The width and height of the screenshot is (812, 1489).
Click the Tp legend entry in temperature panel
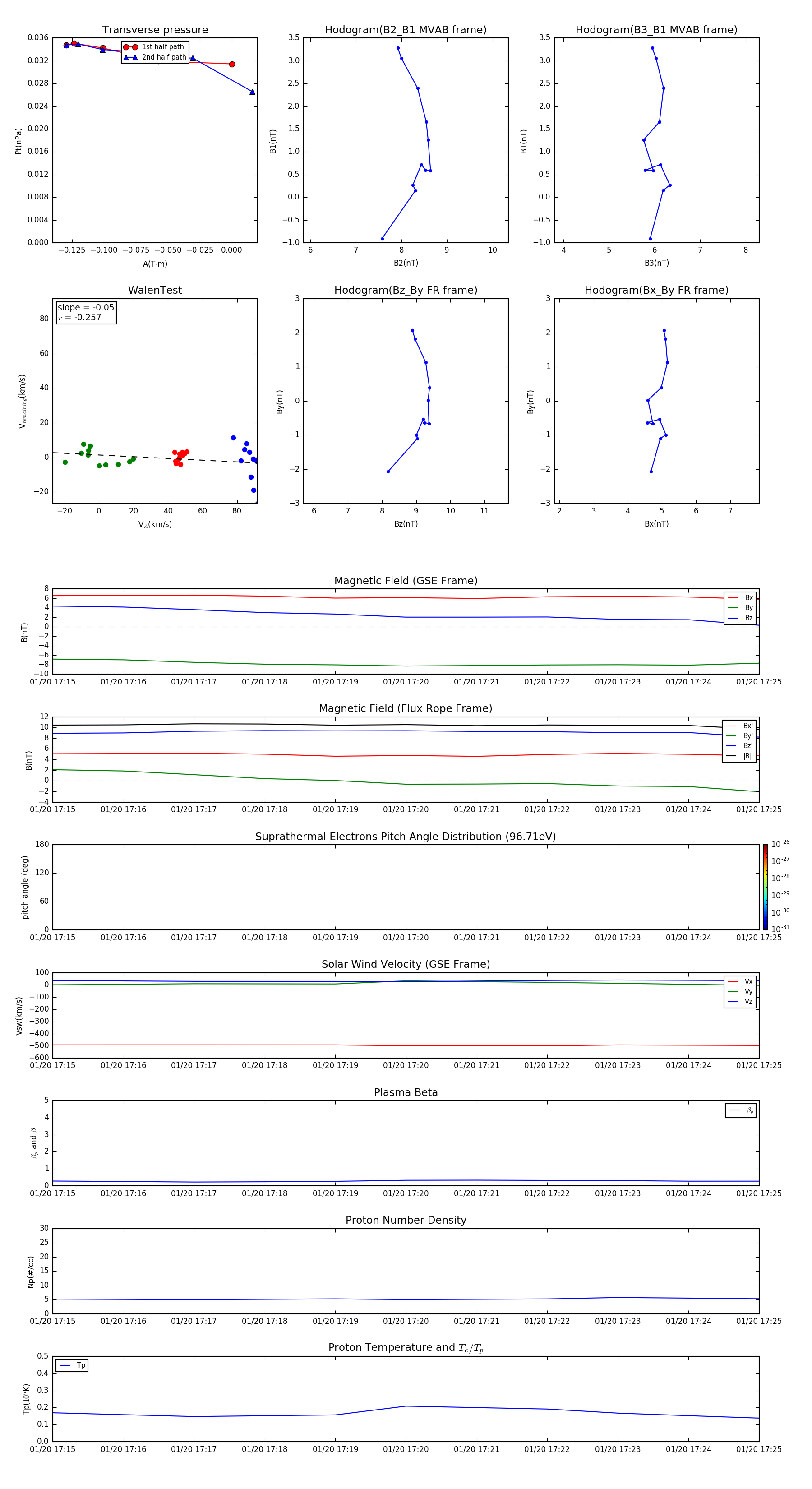click(72, 1365)
